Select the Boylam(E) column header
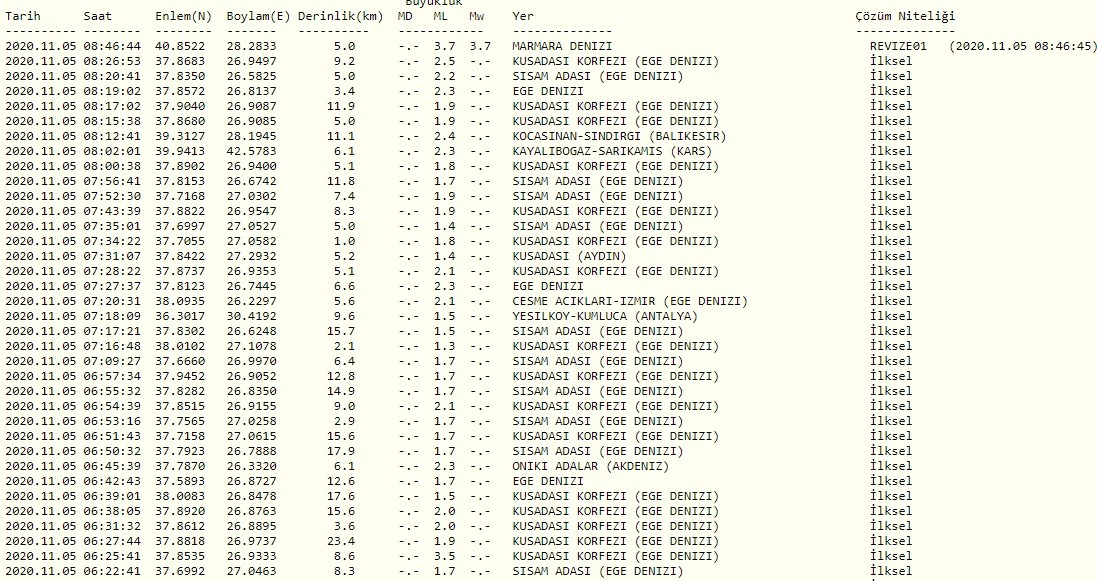This screenshot has width=1097, height=581. 259,17
